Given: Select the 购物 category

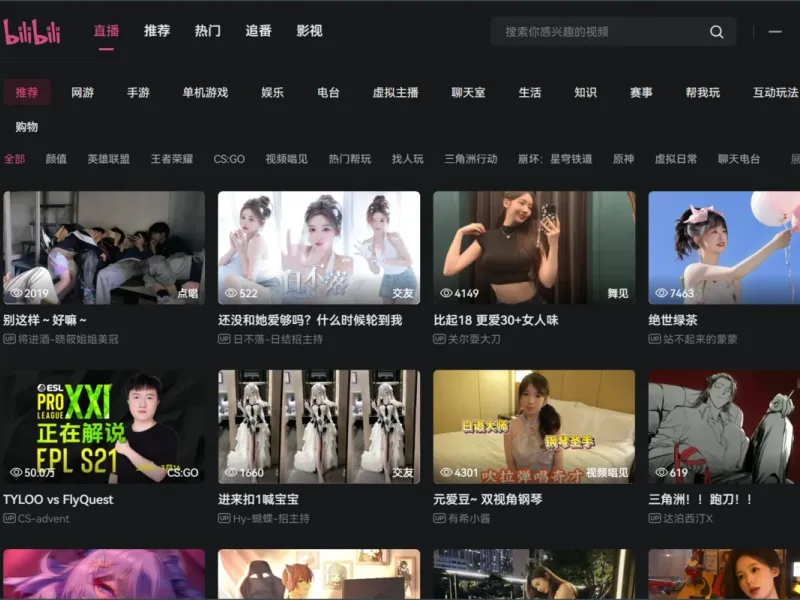Looking at the screenshot, I should (27, 127).
